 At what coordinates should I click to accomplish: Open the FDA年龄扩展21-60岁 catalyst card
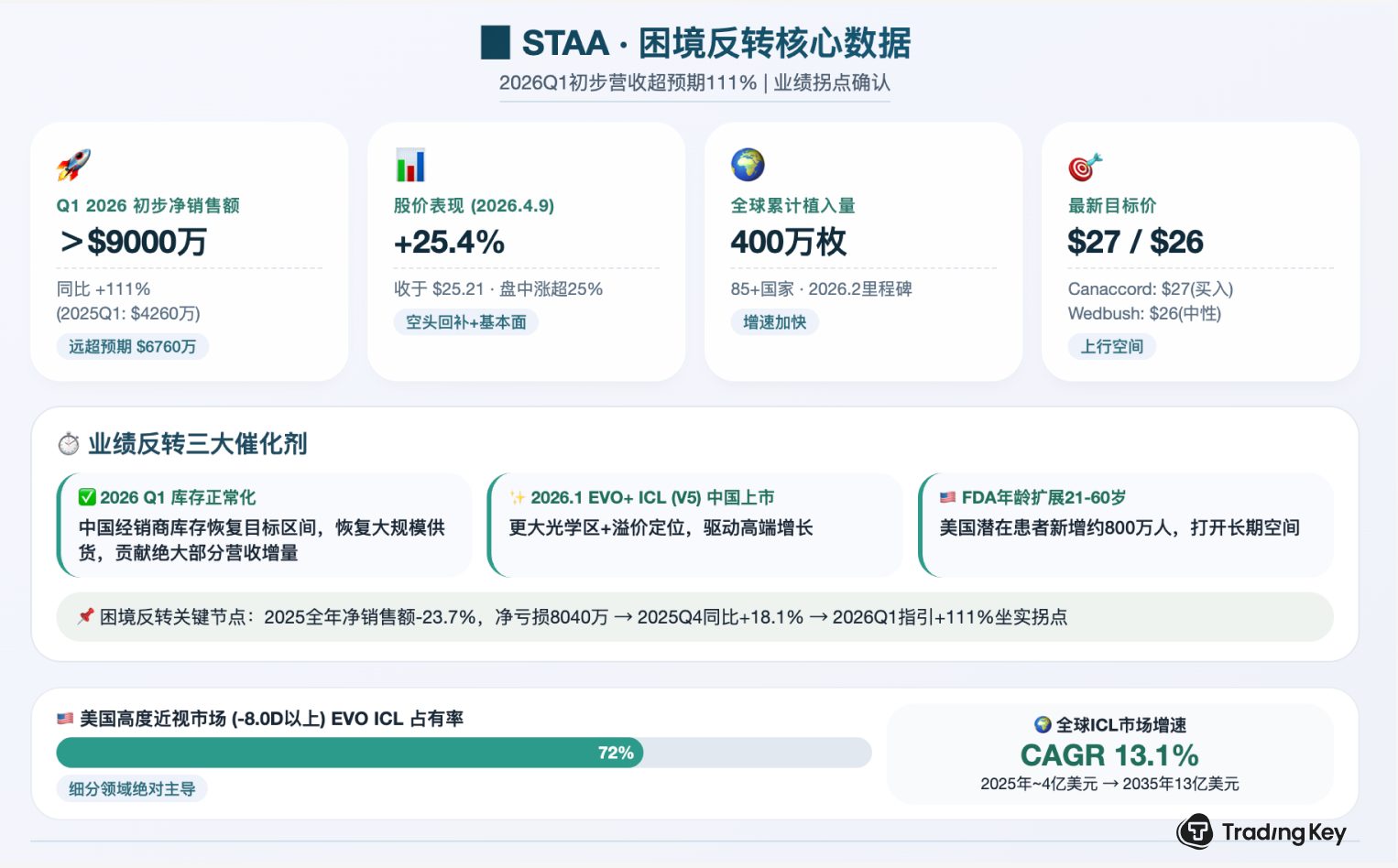(x=1125, y=525)
